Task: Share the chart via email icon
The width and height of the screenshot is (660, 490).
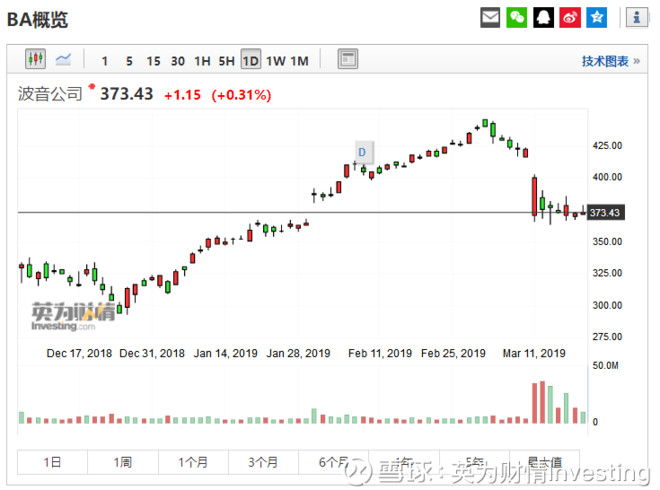Action: pos(490,18)
